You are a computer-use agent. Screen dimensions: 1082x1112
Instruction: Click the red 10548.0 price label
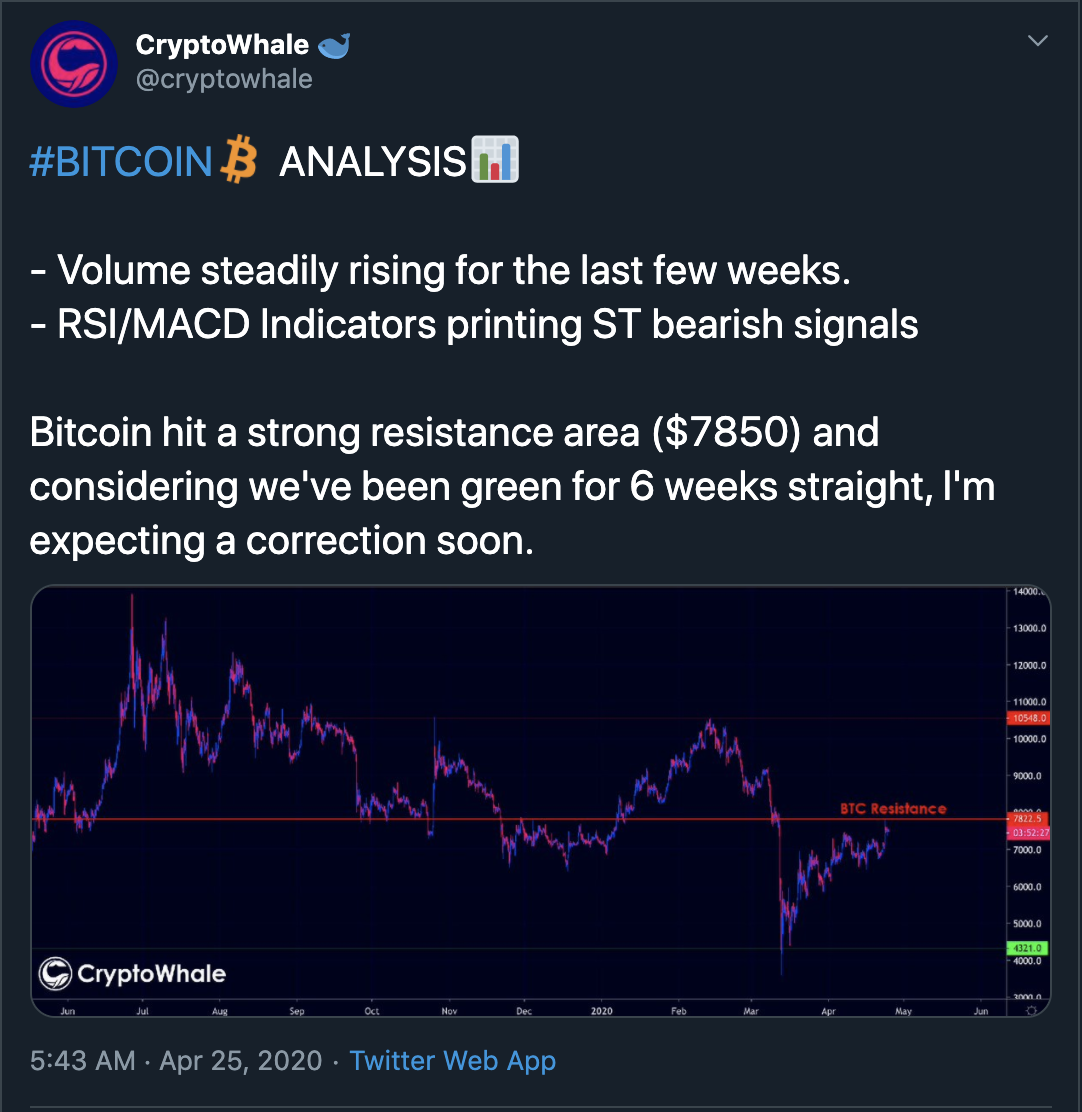(1028, 717)
